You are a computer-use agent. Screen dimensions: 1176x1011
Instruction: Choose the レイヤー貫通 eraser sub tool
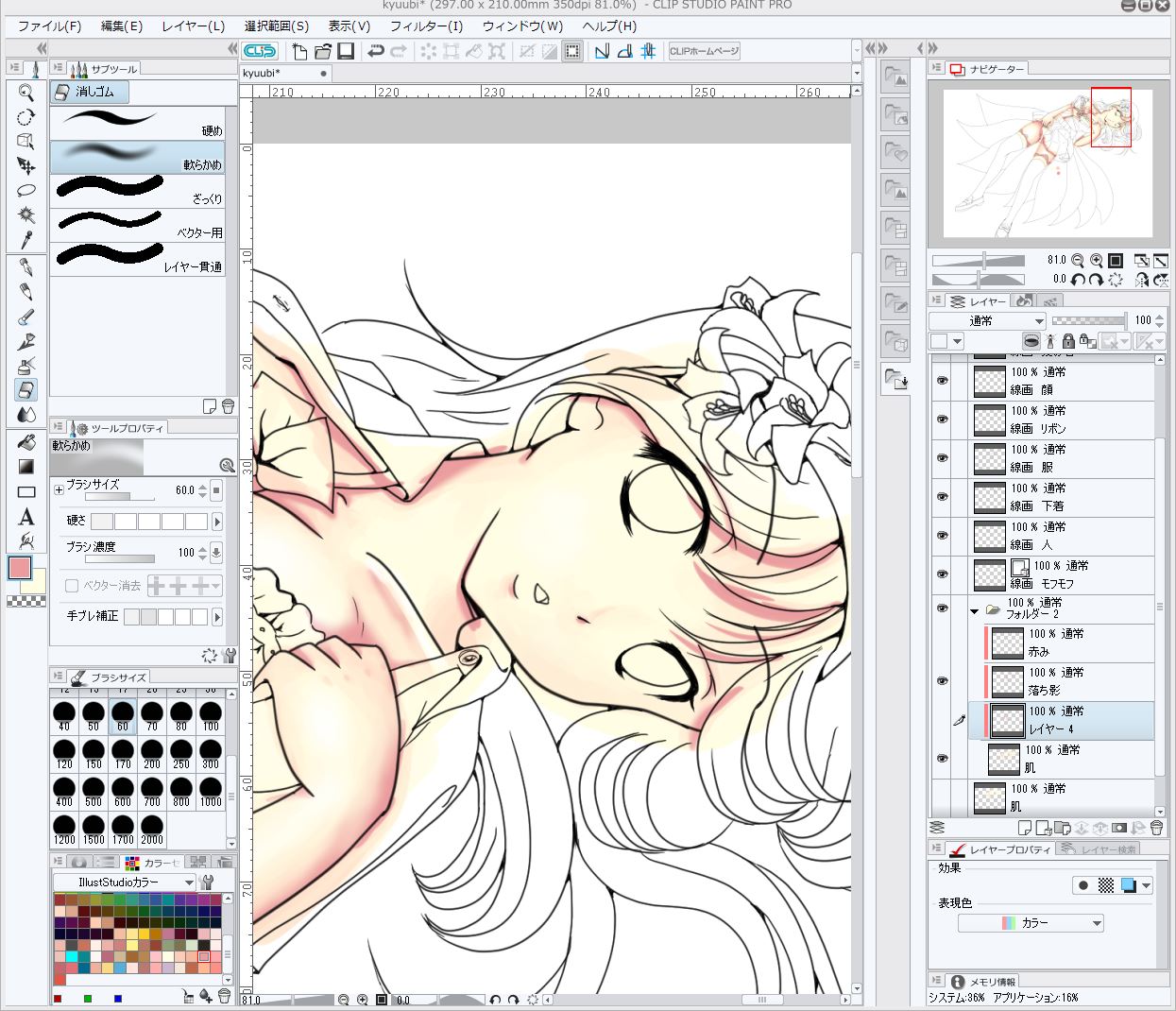click(138, 259)
